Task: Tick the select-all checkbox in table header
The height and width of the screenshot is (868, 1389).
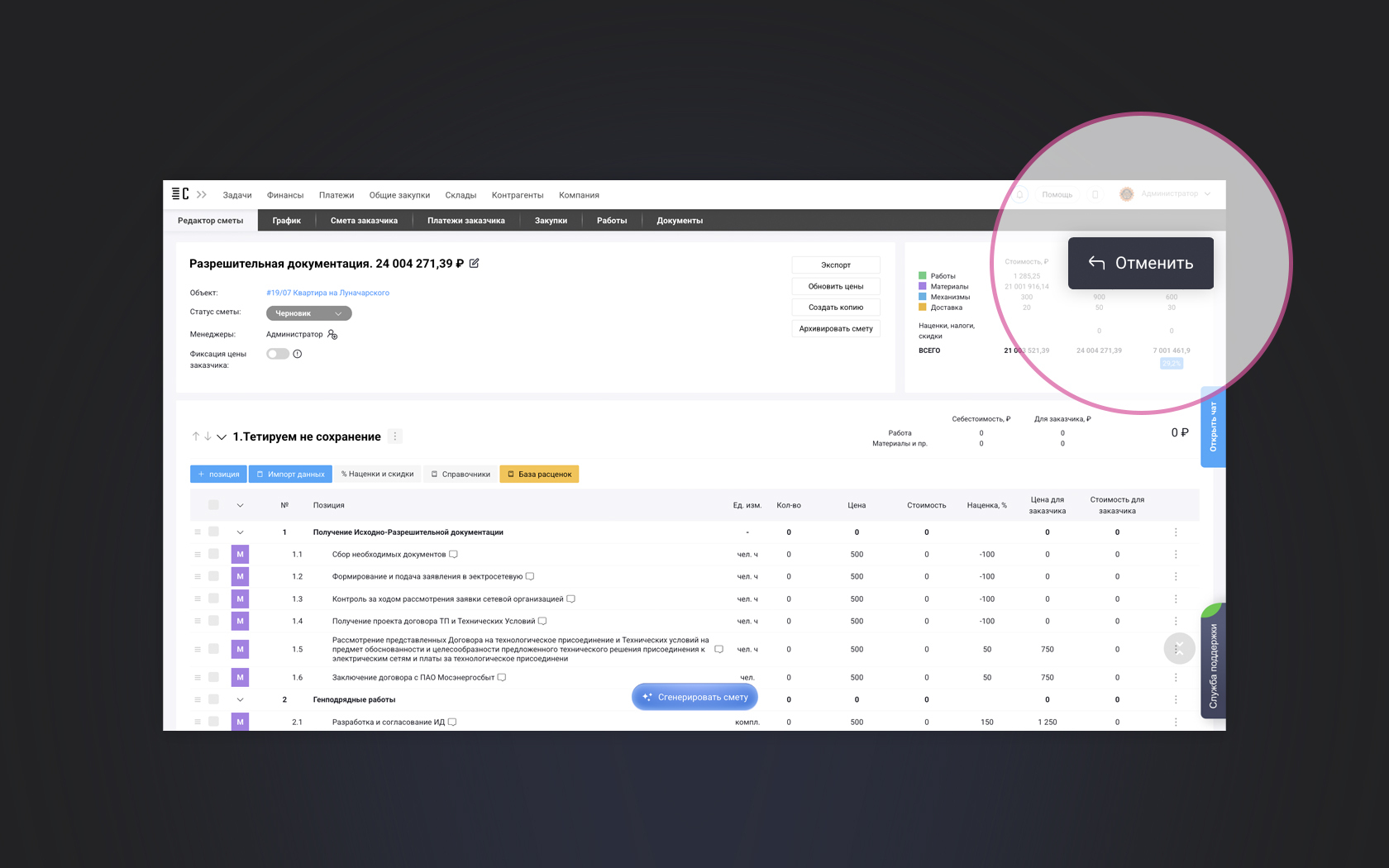Action: 213,505
